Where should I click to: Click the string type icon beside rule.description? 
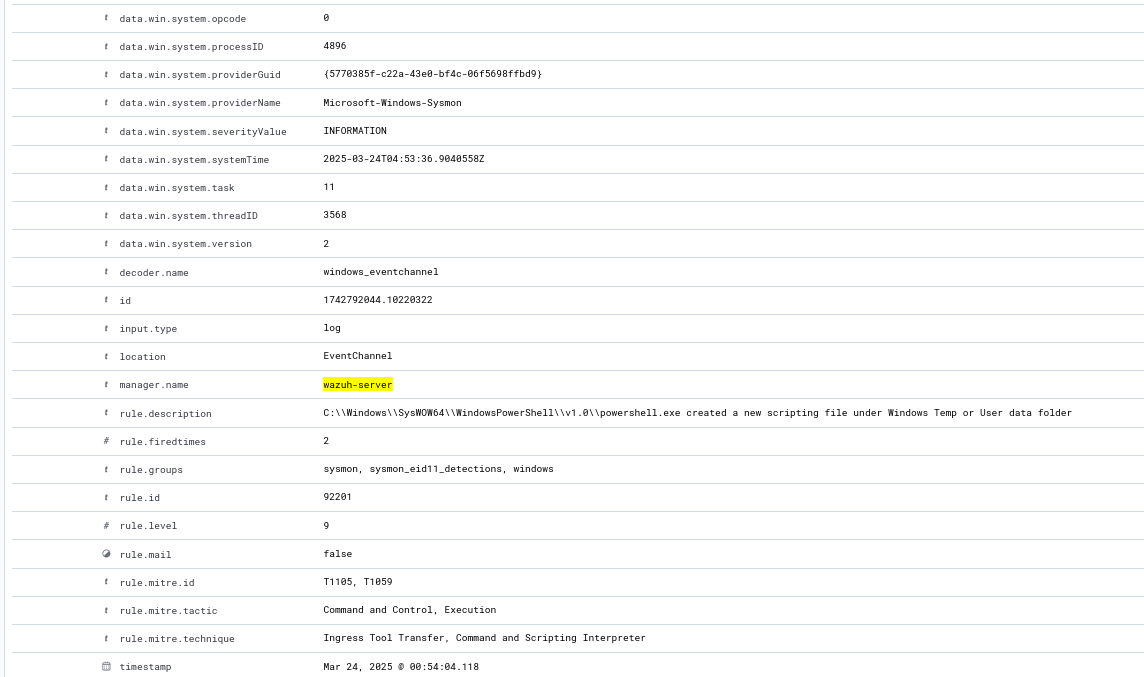point(107,413)
